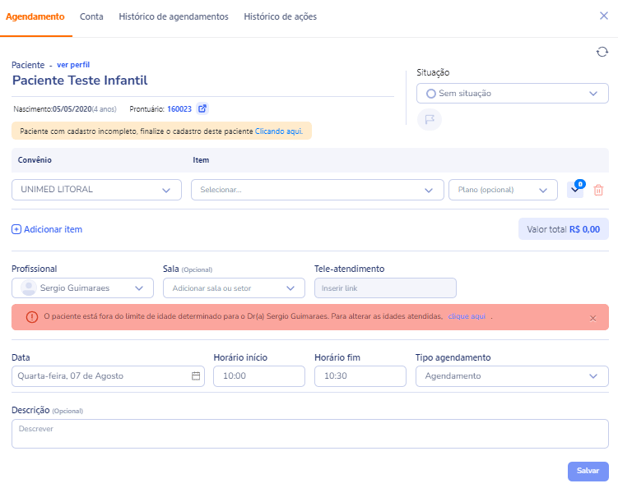Click the Horário início time field
The image size is (618, 488).
click(259, 376)
